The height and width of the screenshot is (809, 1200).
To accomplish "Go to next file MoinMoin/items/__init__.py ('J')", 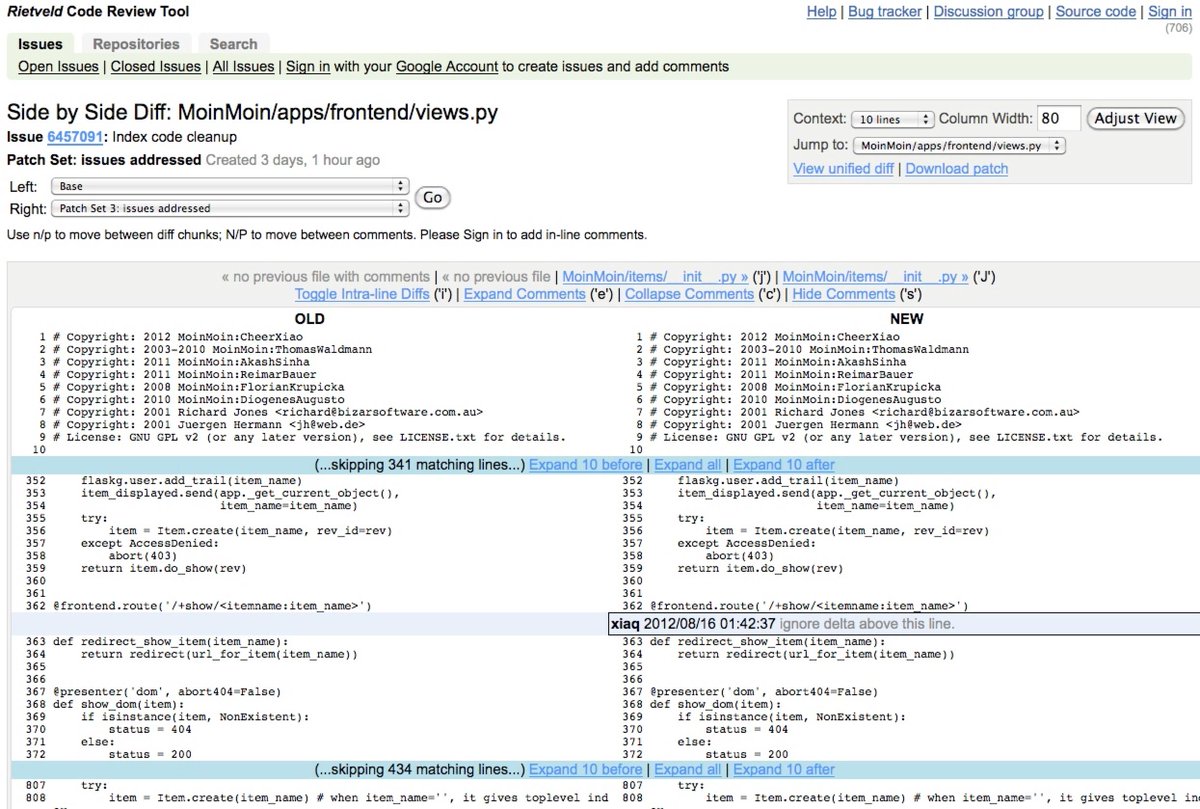I will tap(875, 277).
